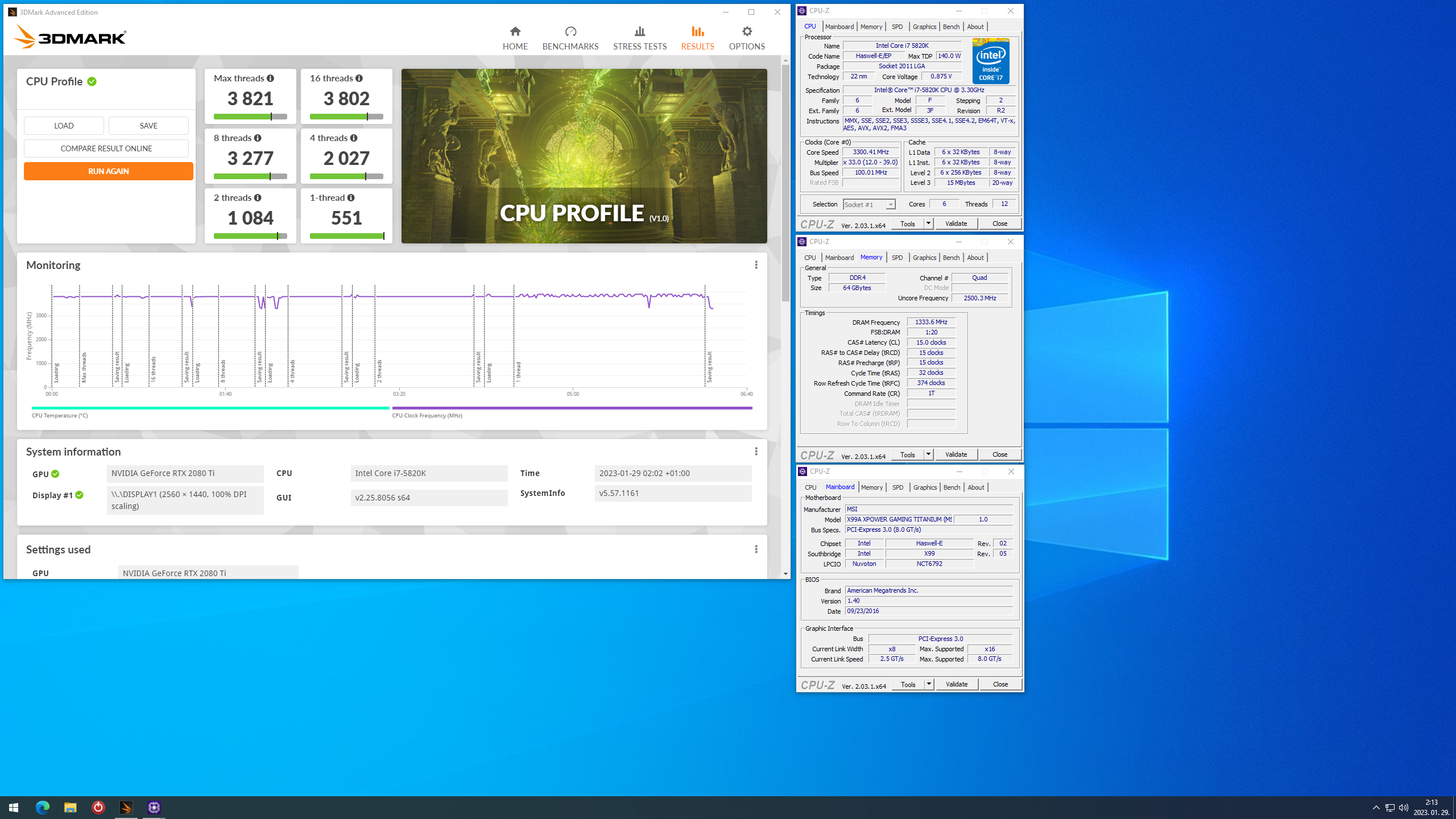The width and height of the screenshot is (1456, 819).
Task: Click Close in the middle CPU-Z window
Action: tap(1000, 454)
